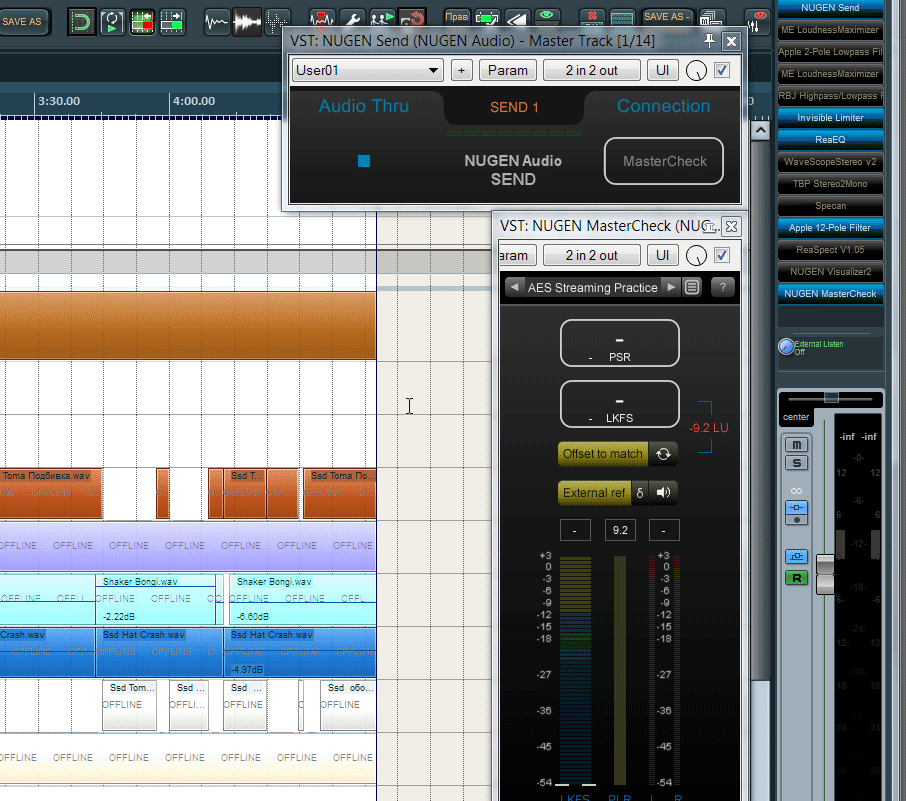Select Invisible Limiter in FX chain
This screenshot has height=801, width=906.
coord(830,118)
